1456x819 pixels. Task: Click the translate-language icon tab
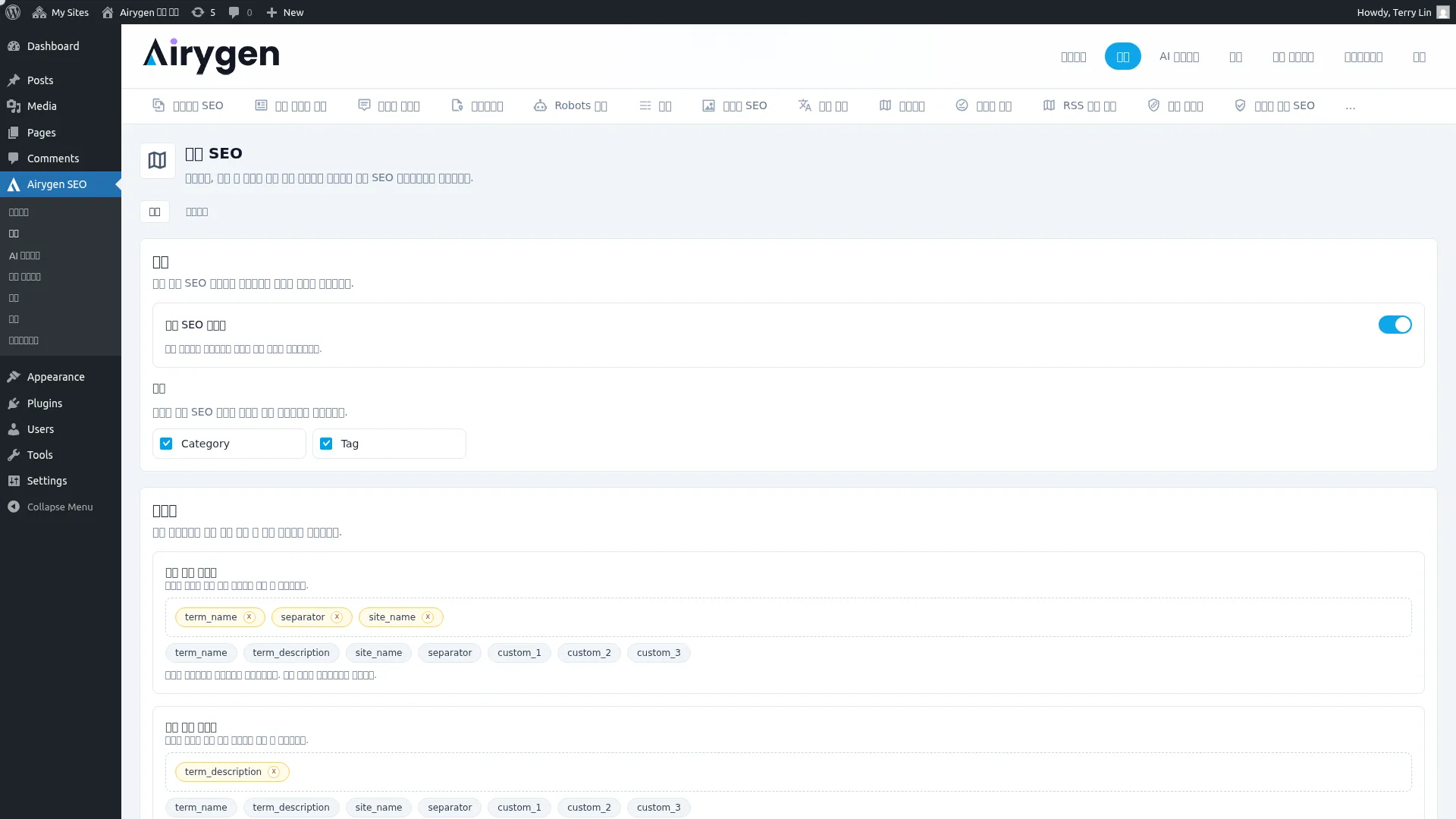coord(805,105)
